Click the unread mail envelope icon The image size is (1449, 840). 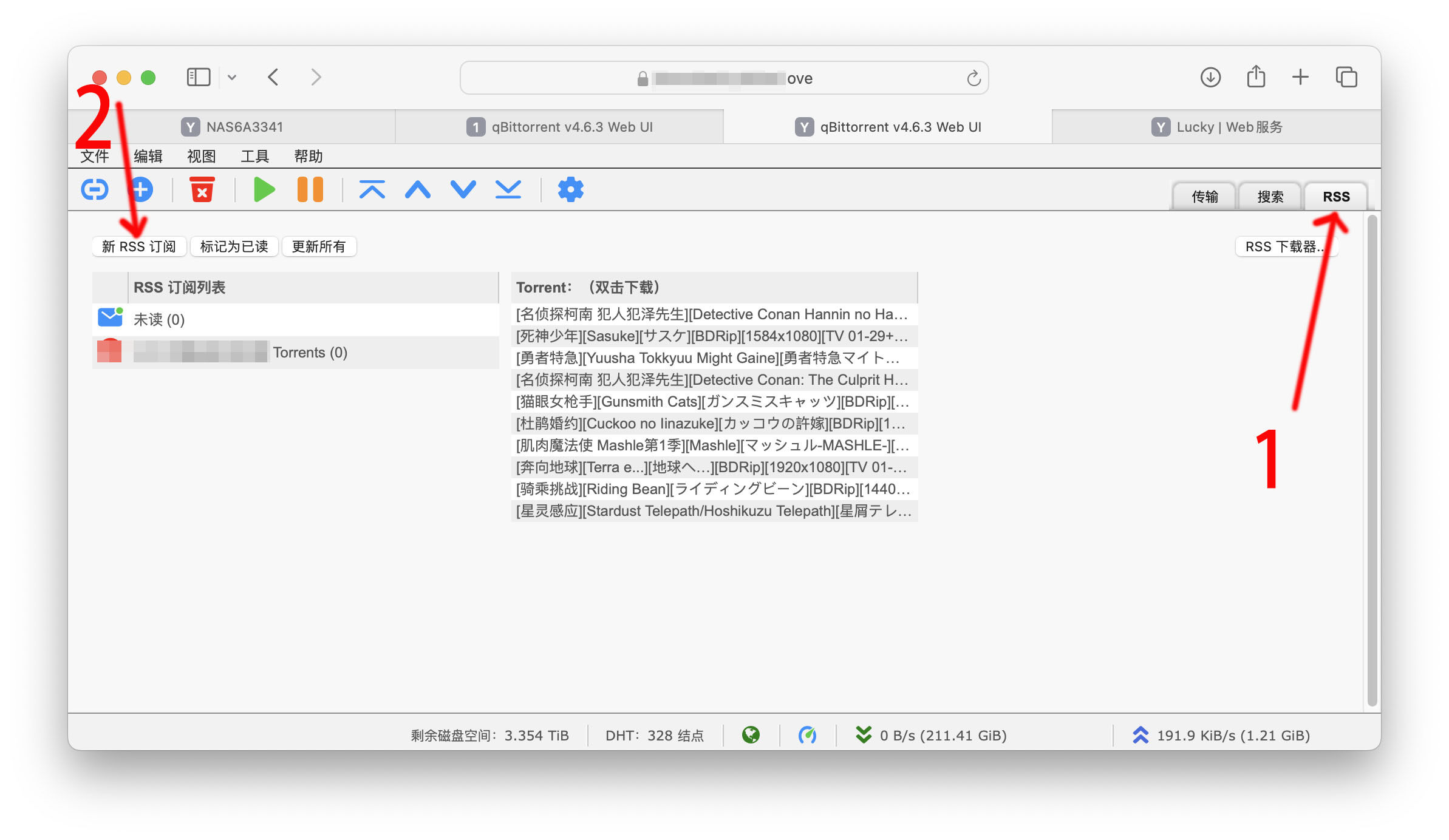click(x=110, y=317)
